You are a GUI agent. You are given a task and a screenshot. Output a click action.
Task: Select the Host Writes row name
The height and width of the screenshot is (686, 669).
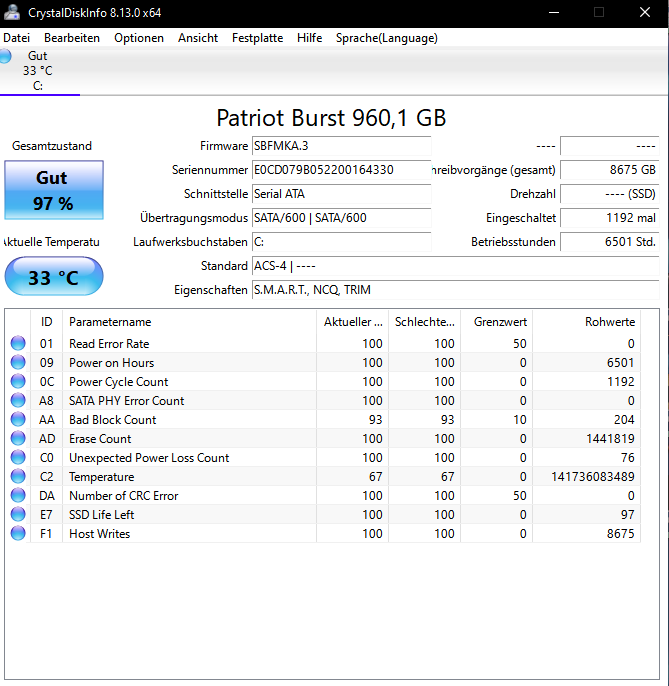pyautogui.click(x=100, y=534)
